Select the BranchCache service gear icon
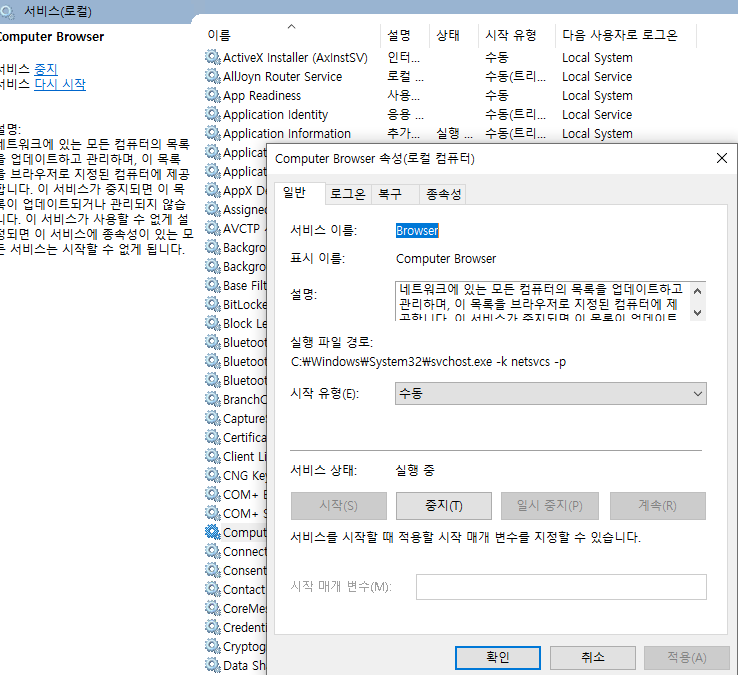The width and height of the screenshot is (738, 675). 213,399
